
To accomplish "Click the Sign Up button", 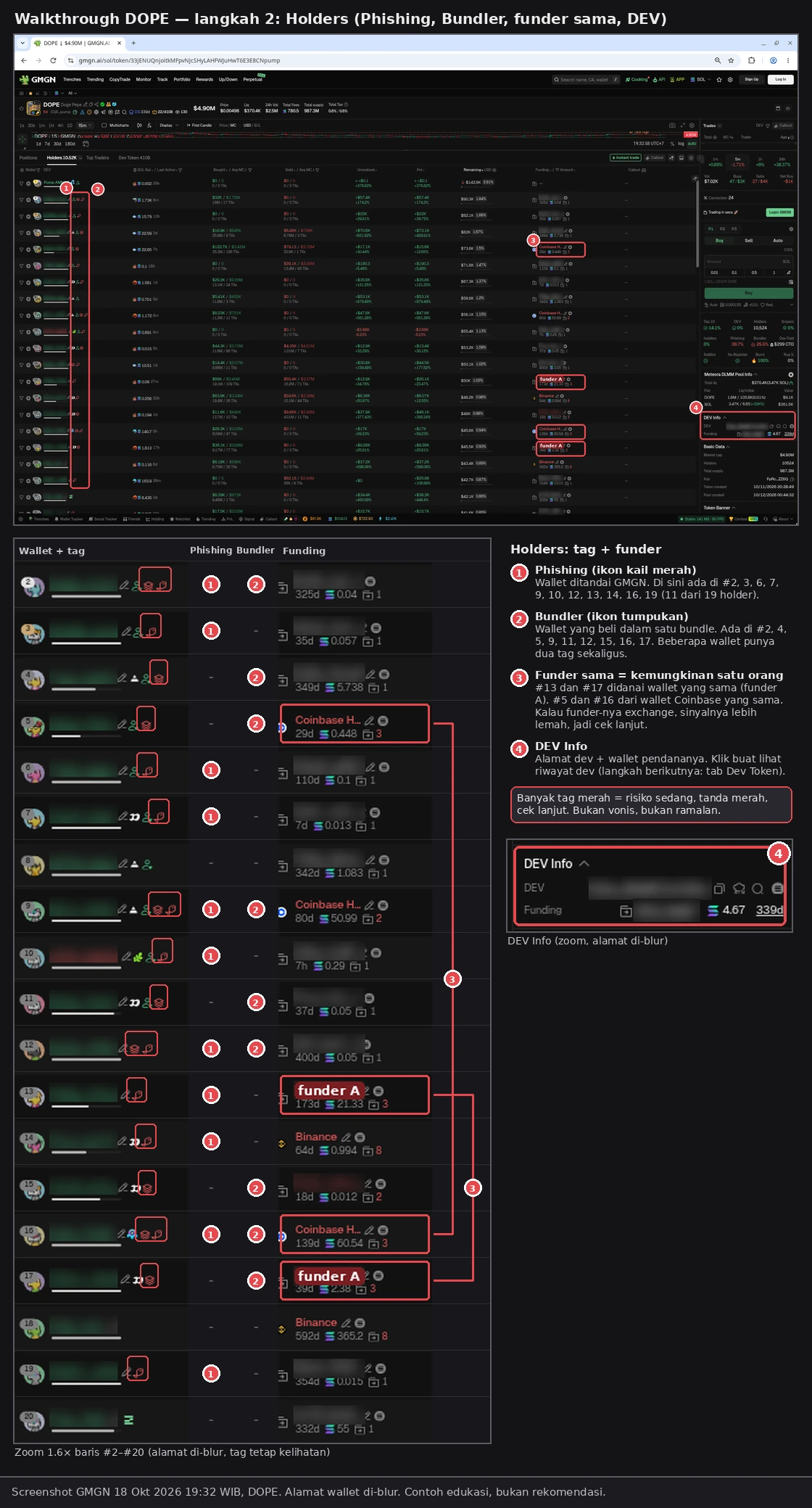I will (x=752, y=80).
